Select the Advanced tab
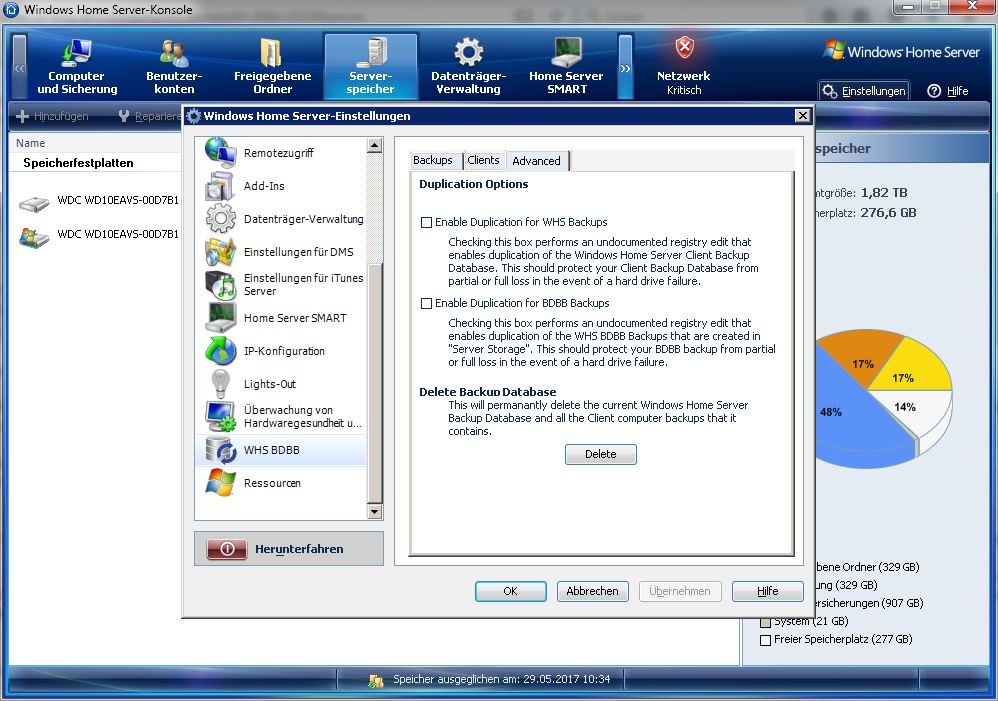Viewport: 998px width, 701px height. click(x=537, y=160)
